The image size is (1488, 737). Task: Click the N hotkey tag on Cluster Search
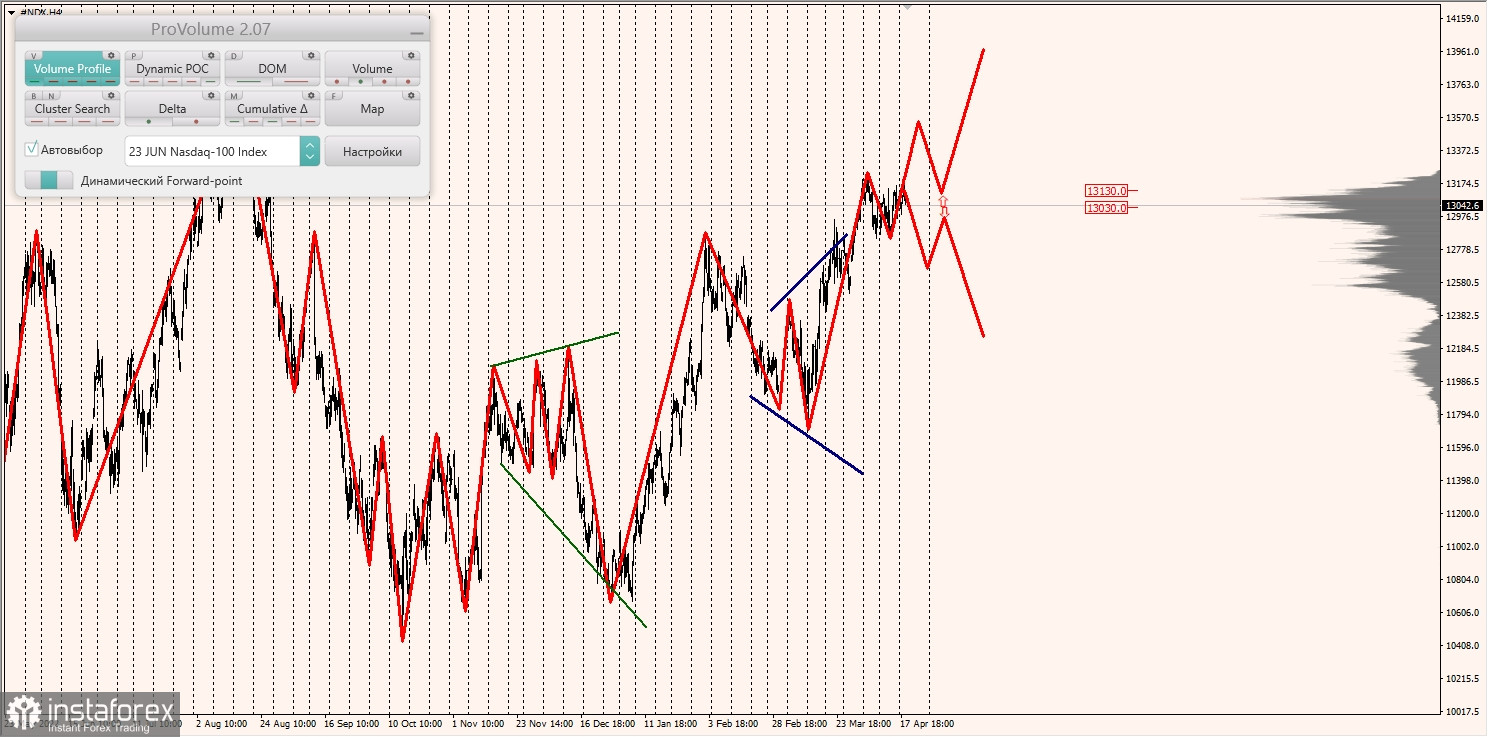pyautogui.click(x=51, y=96)
